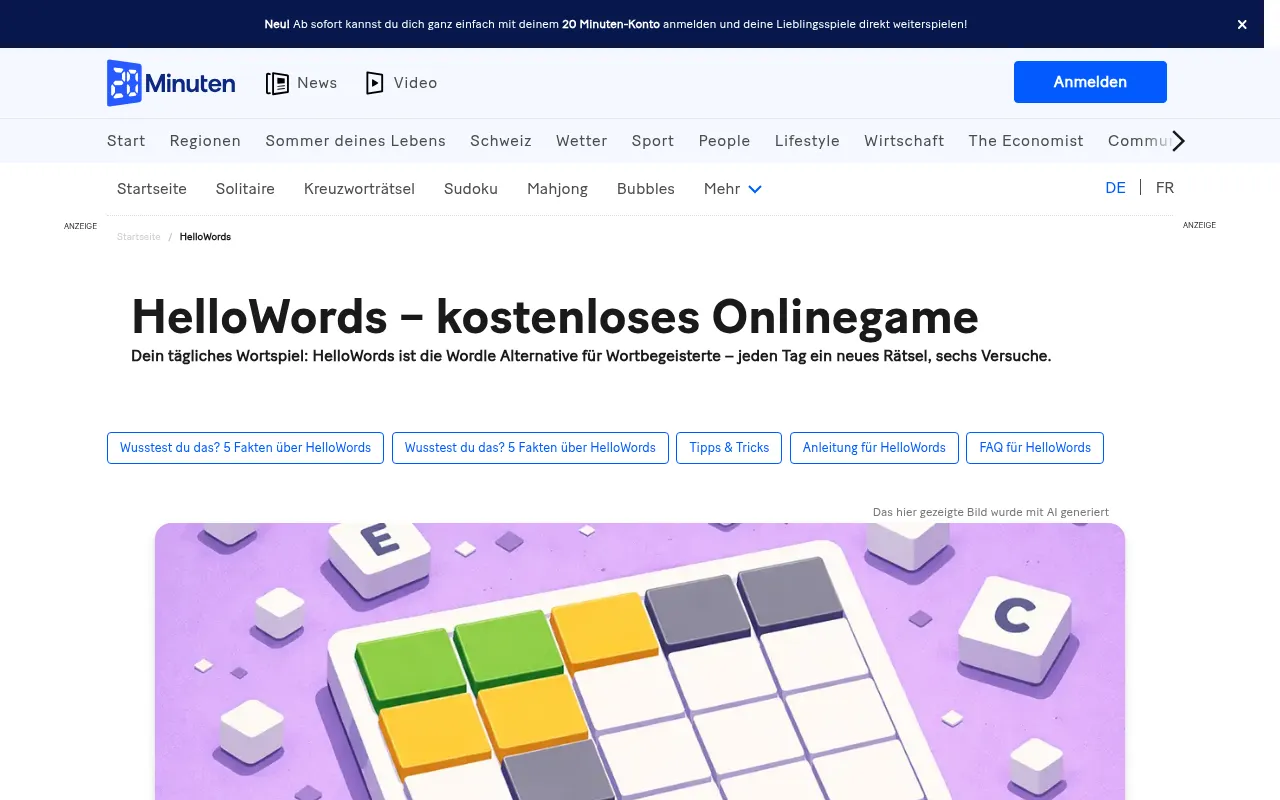The width and height of the screenshot is (1280, 800).
Task: Click the Video play icon
Action: (375, 83)
